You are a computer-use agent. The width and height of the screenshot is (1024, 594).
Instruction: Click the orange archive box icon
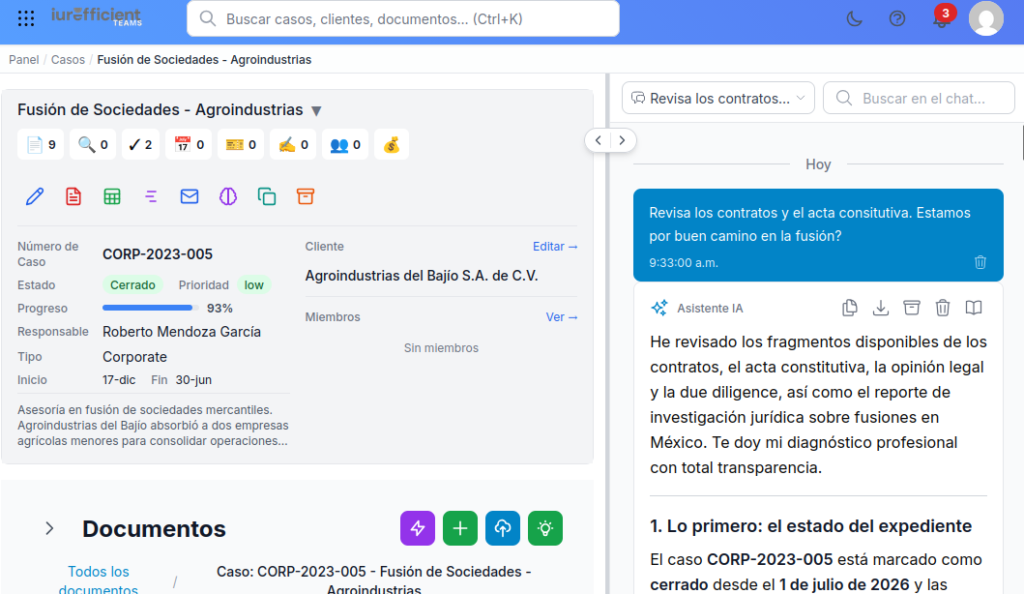click(x=305, y=196)
